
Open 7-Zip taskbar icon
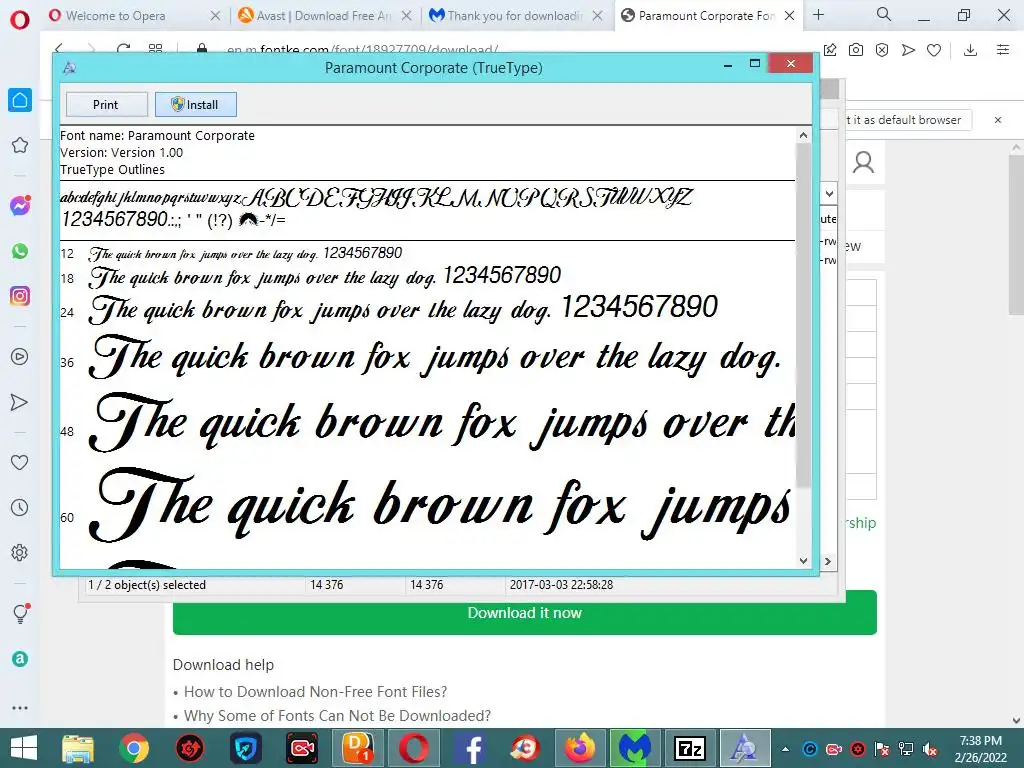pyautogui.click(x=690, y=748)
